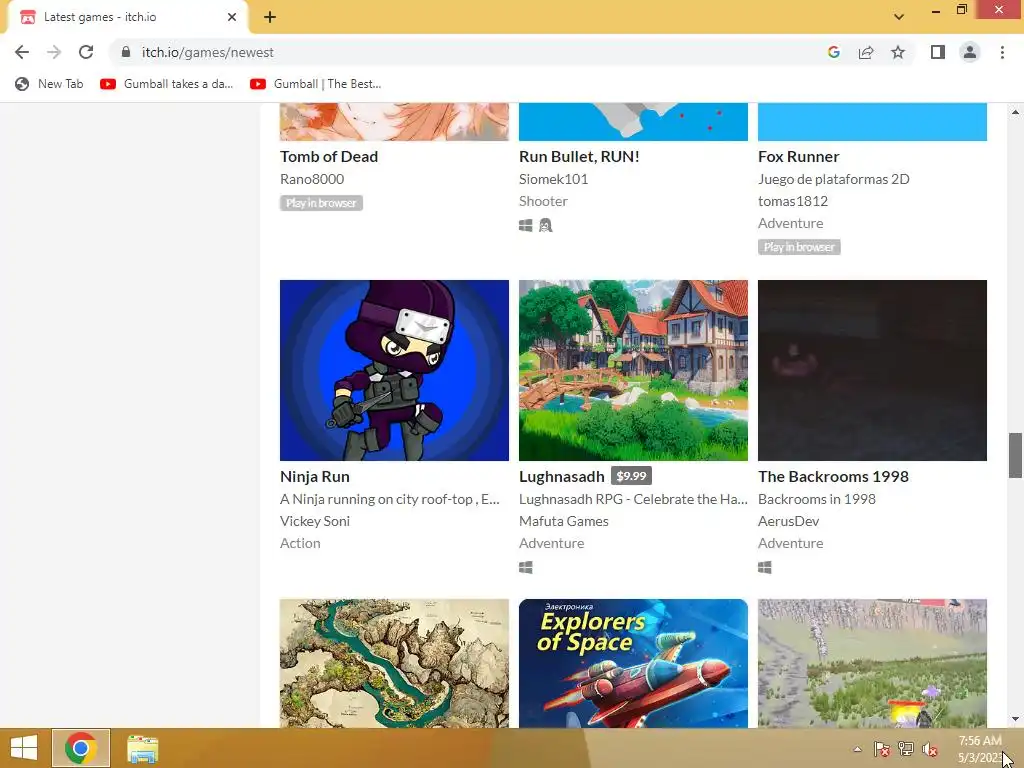Open the Chrome profile menu
1024x768 pixels.
click(970, 52)
